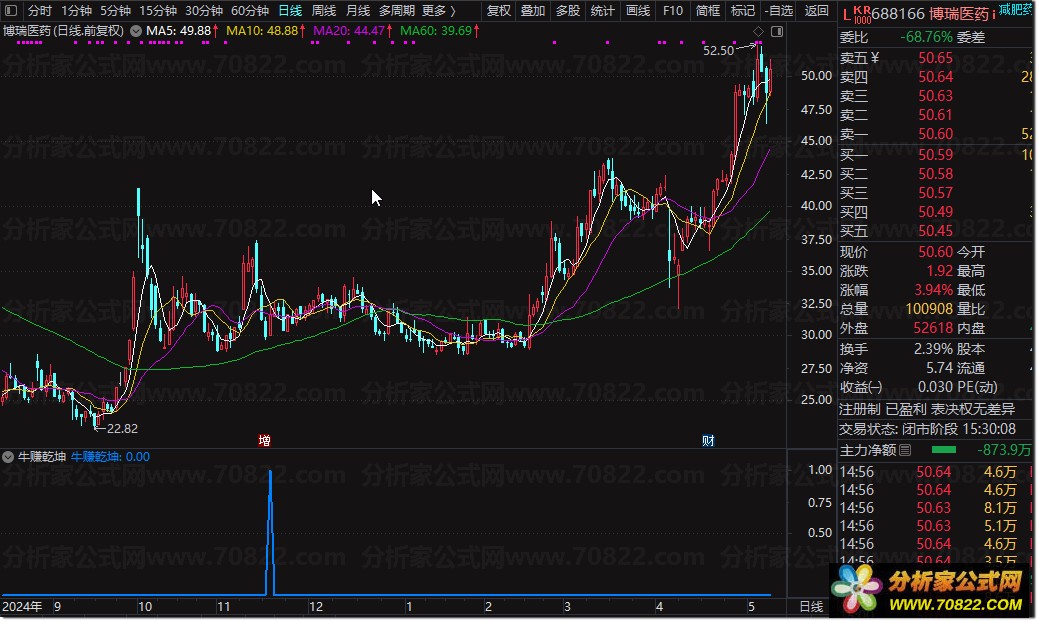
Task: Switch to 月线 monthly period
Action: click(x=358, y=11)
